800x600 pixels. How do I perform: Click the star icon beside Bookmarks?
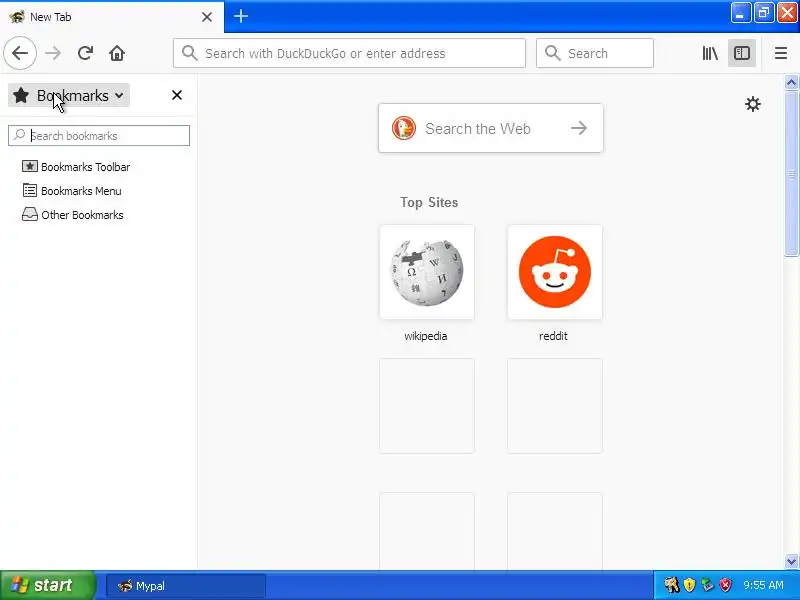(21, 95)
